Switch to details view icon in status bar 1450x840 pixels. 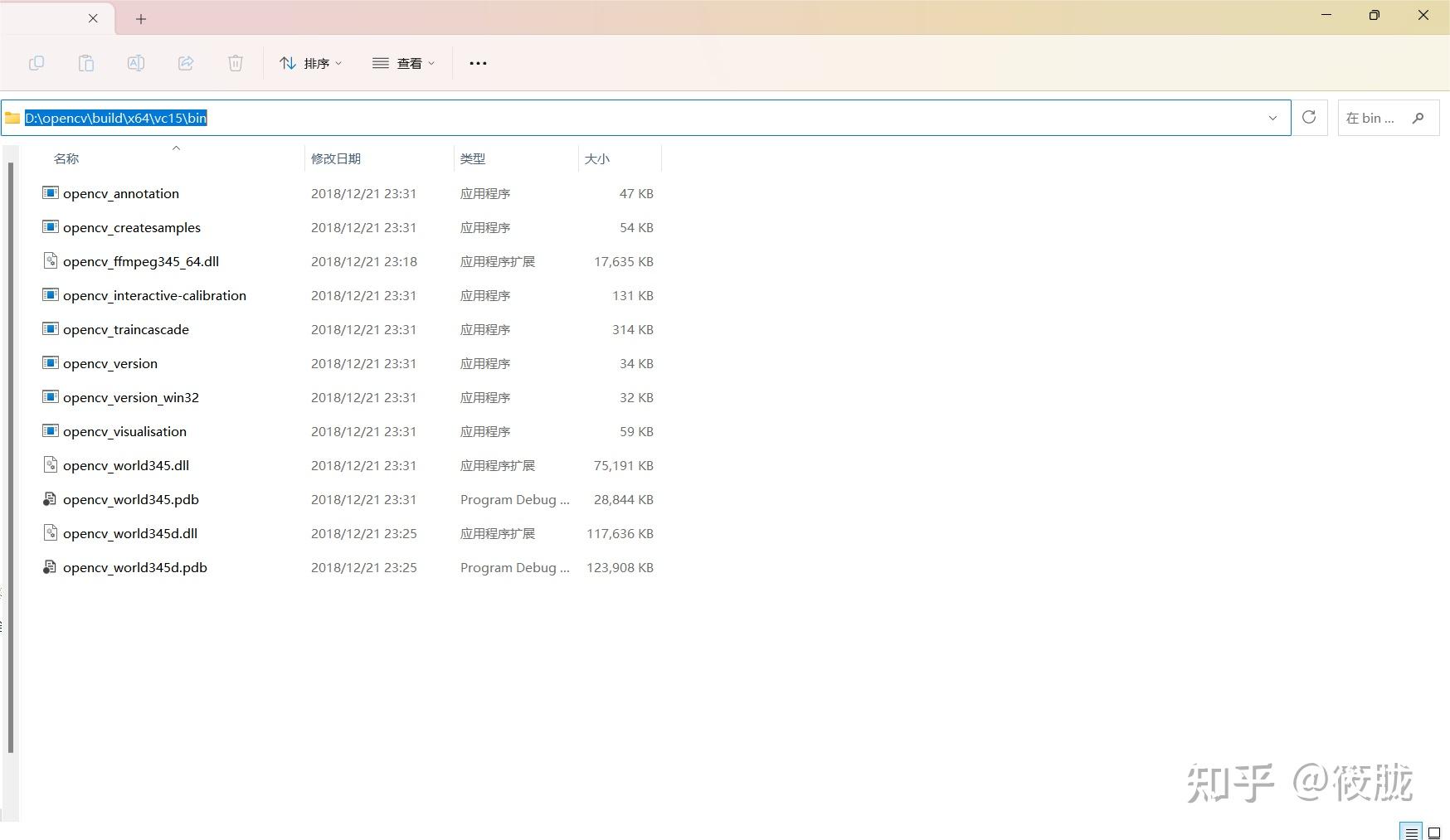click(x=1412, y=833)
